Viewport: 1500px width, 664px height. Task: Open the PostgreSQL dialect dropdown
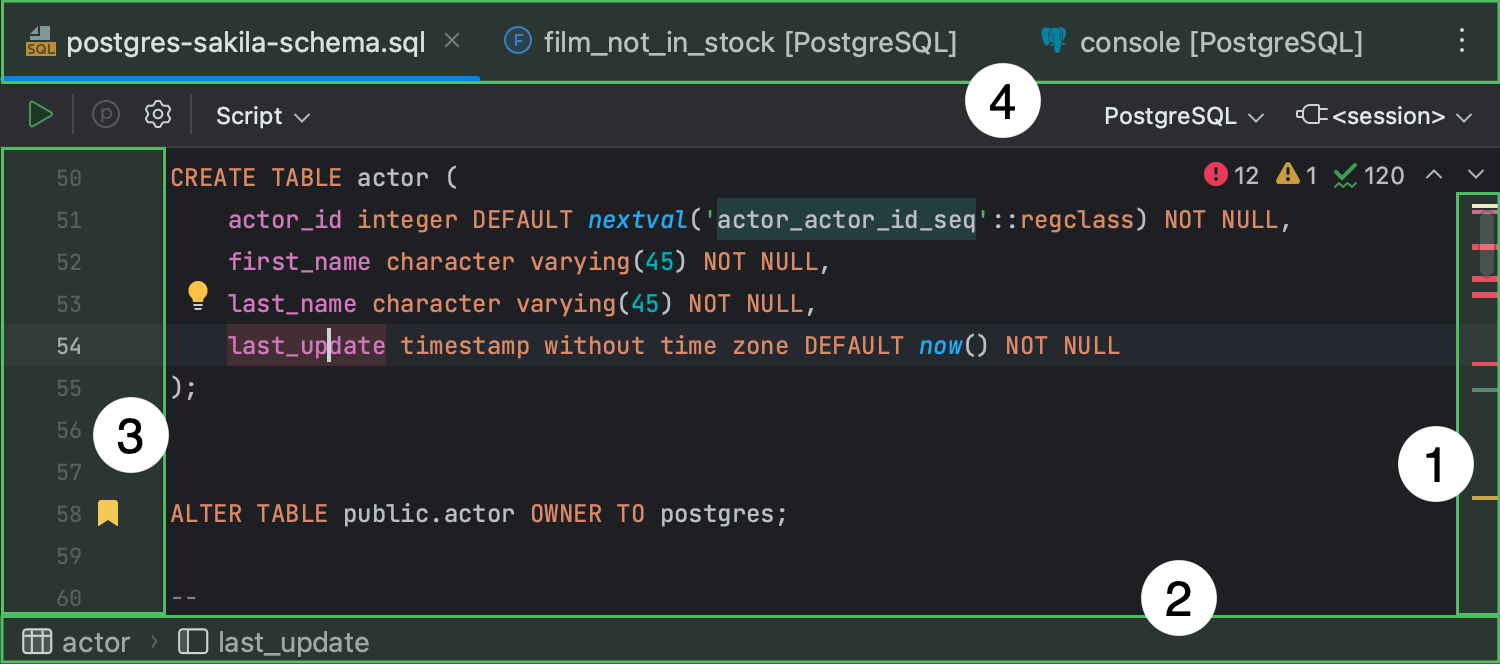(x=1183, y=116)
